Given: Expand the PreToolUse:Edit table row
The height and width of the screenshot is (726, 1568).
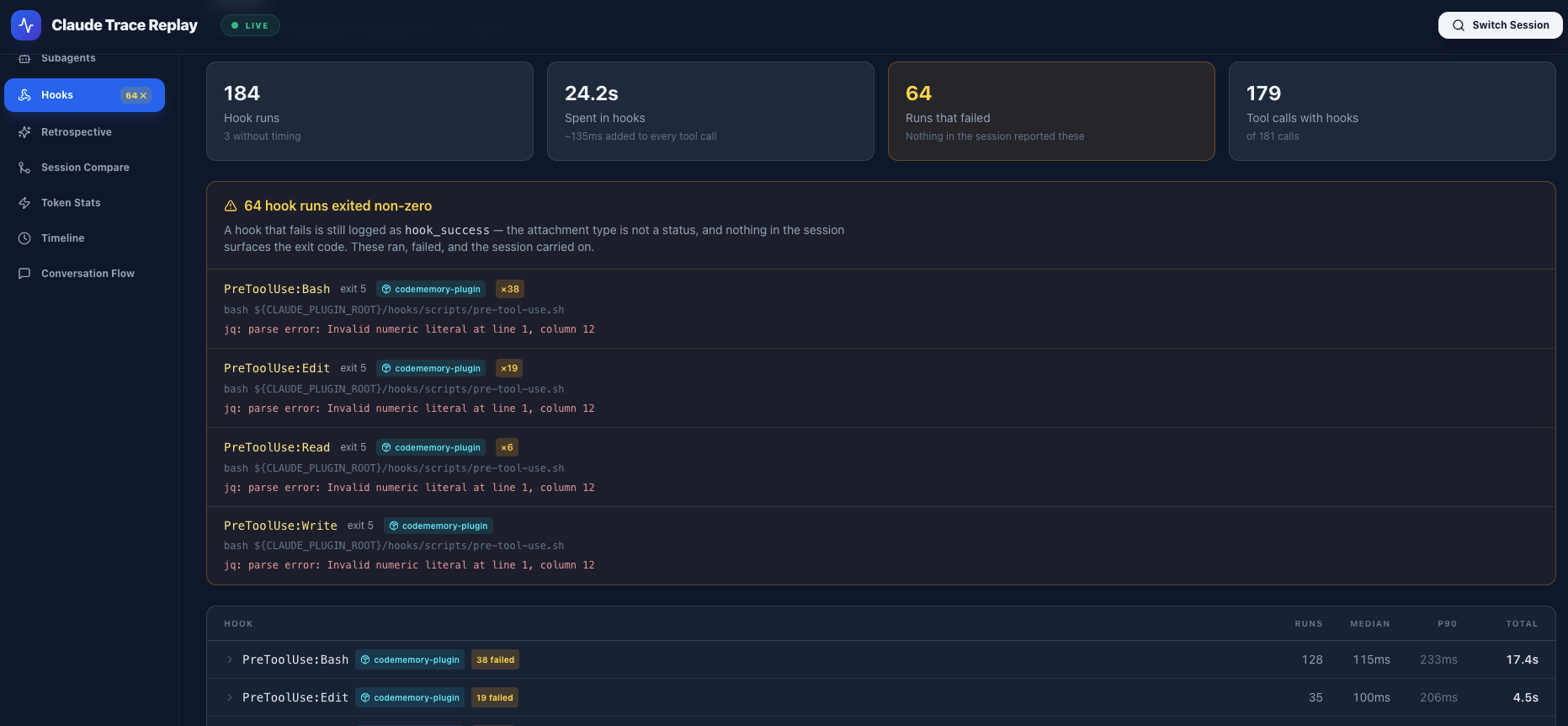Looking at the screenshot, I should click(x=880, y=697).
